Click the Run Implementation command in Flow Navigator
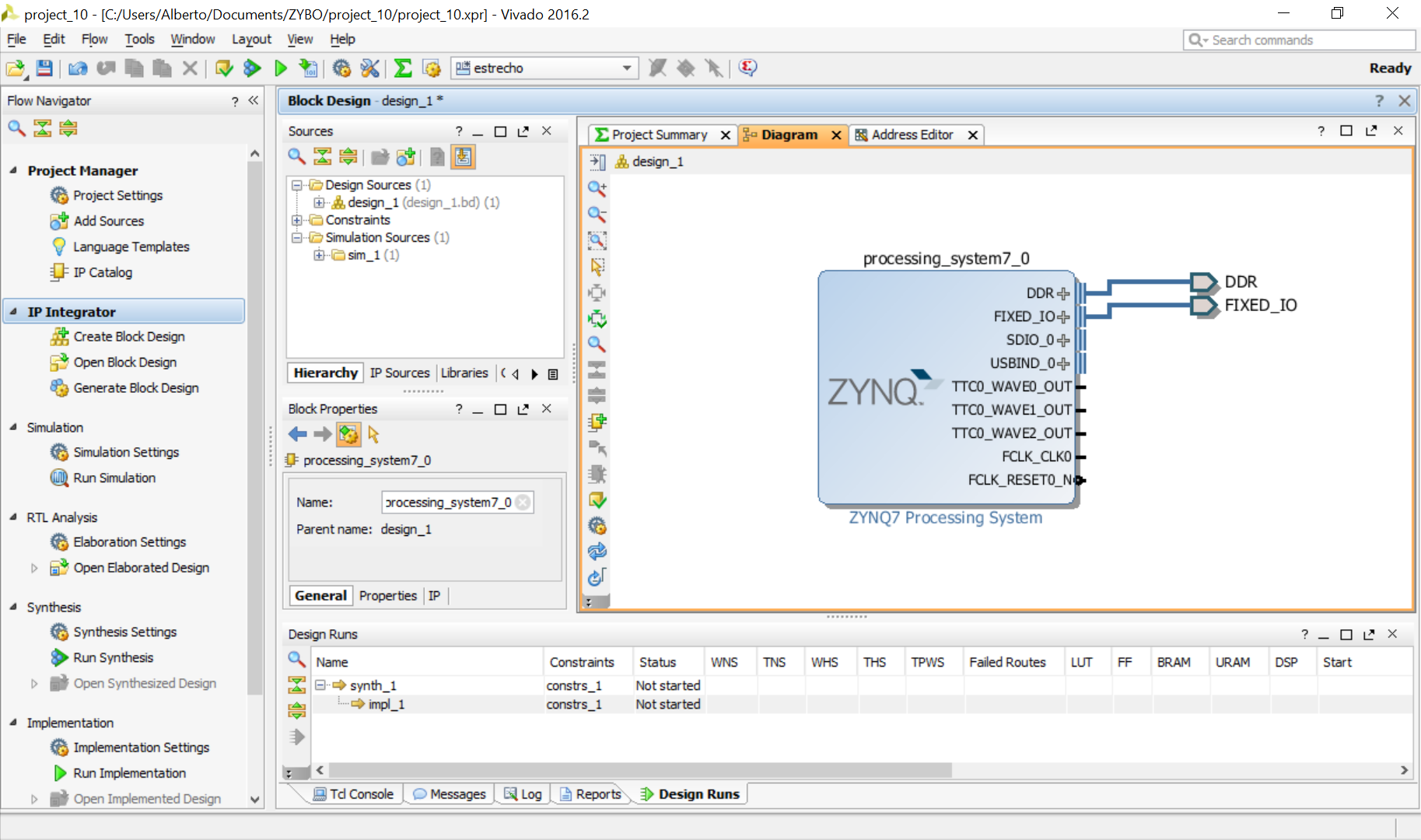Screen dimensions: 1421x840 click(130, 773)
